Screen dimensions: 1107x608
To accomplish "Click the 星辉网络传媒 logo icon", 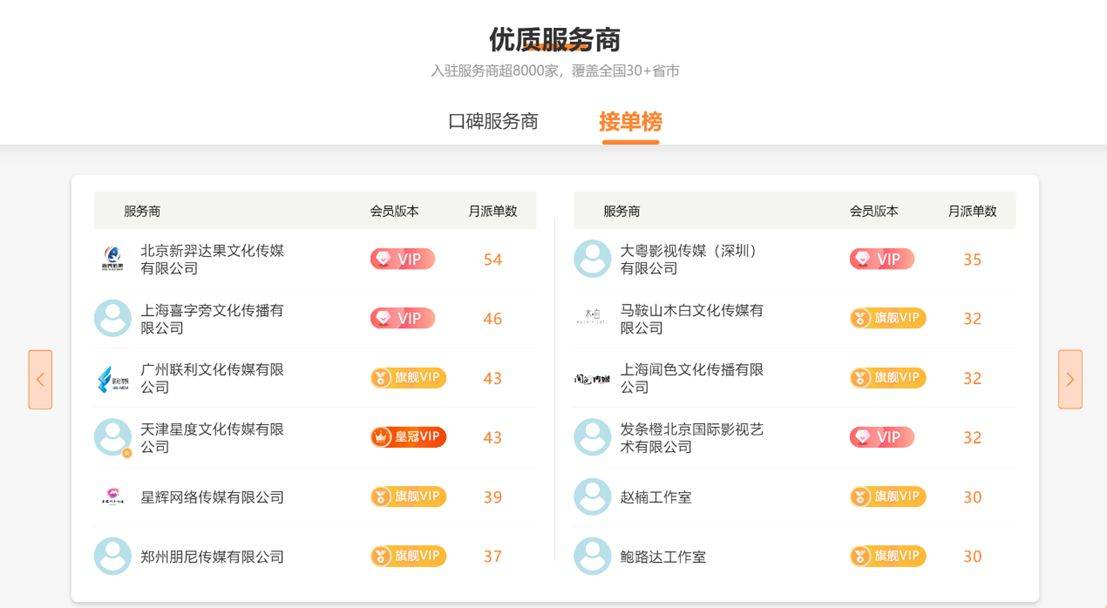I will coord(110,497).
